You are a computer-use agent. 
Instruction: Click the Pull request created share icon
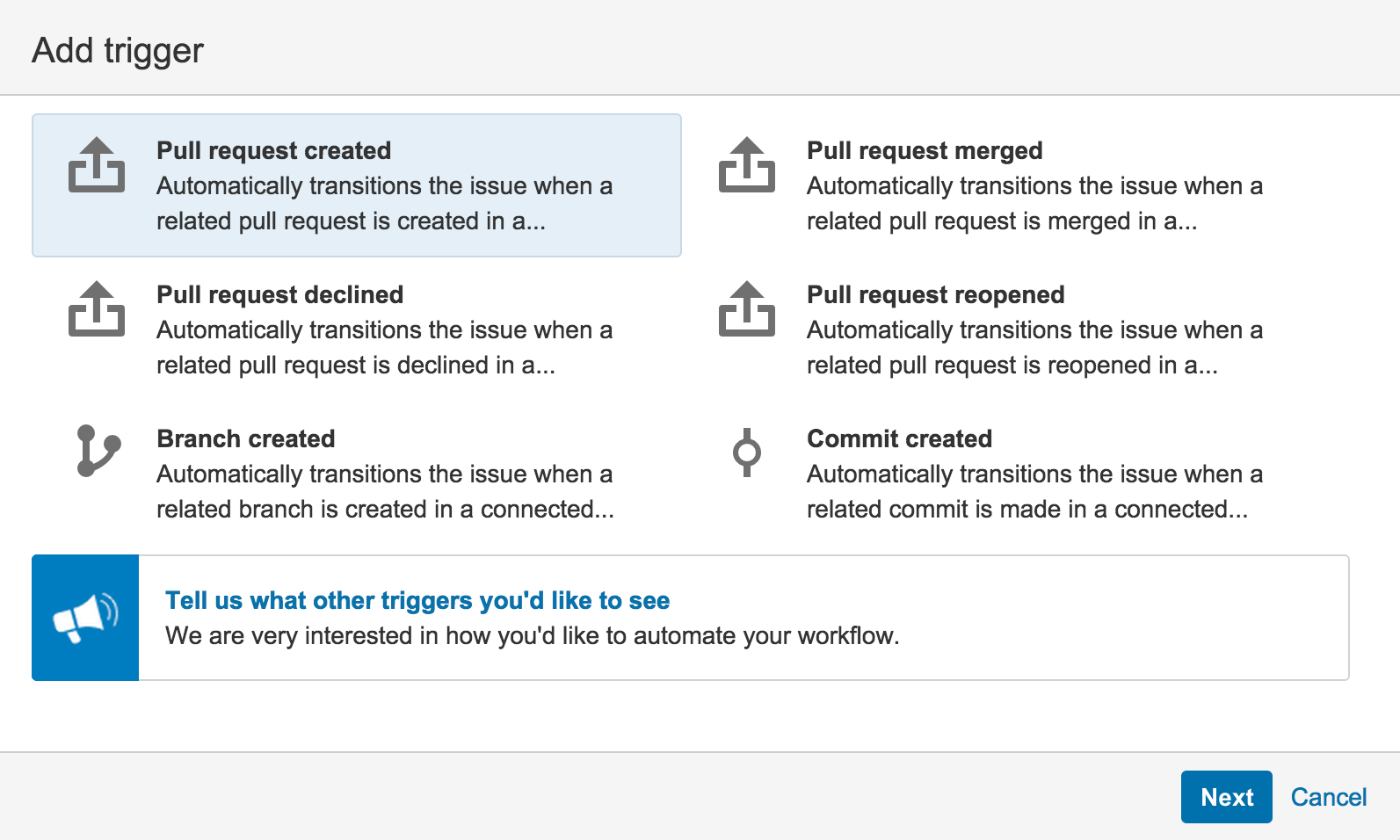tap(97, 165)
